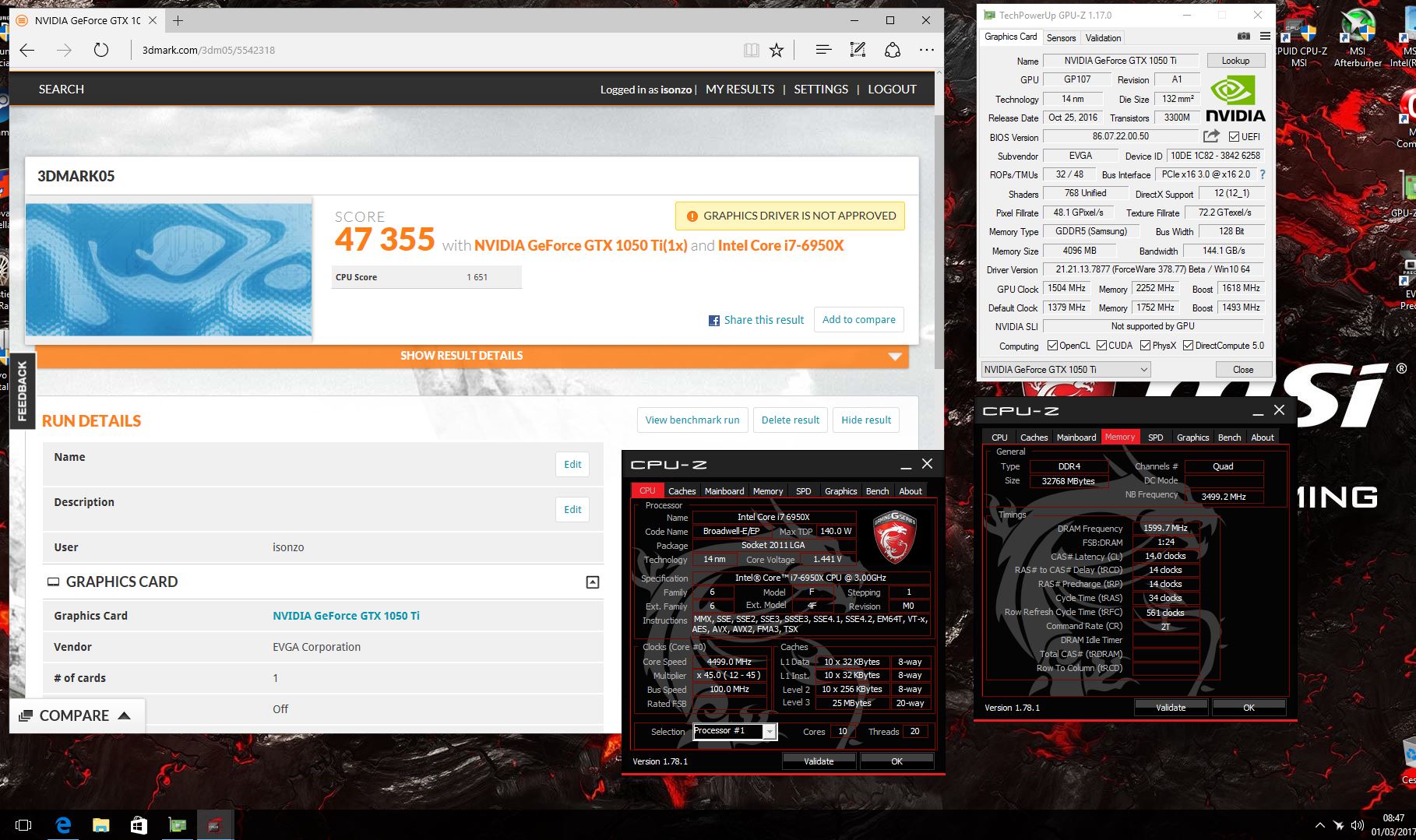Click LOGOUT in site header

pos(892,90)
